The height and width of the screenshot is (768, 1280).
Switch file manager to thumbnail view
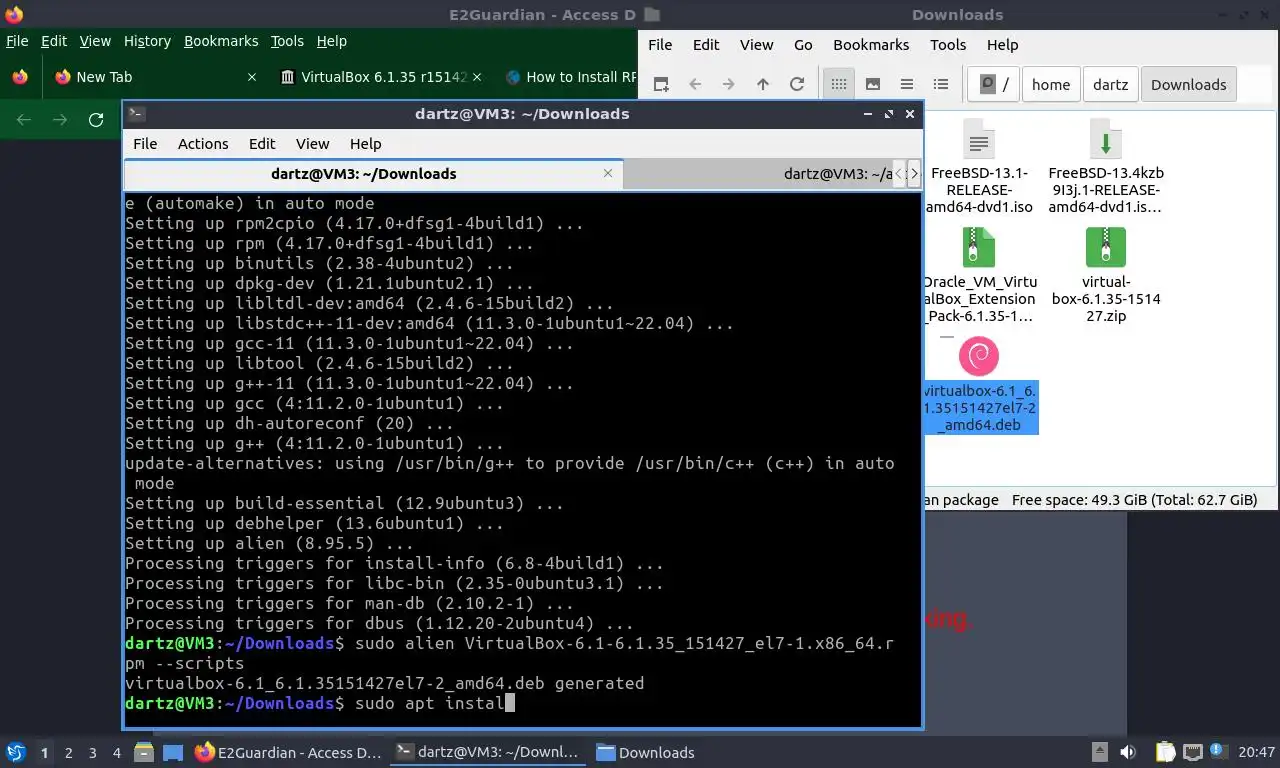[x=873, y=85]
